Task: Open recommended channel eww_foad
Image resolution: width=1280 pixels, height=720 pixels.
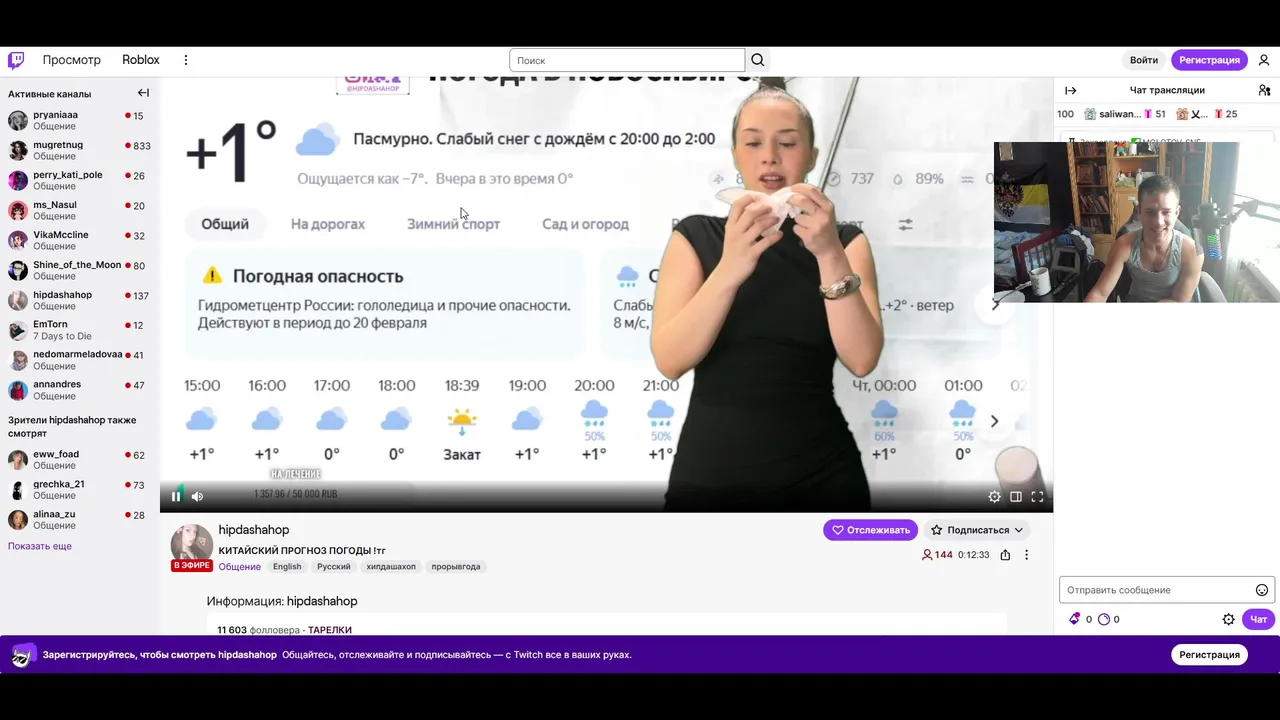Action: [x=80, y=459]
